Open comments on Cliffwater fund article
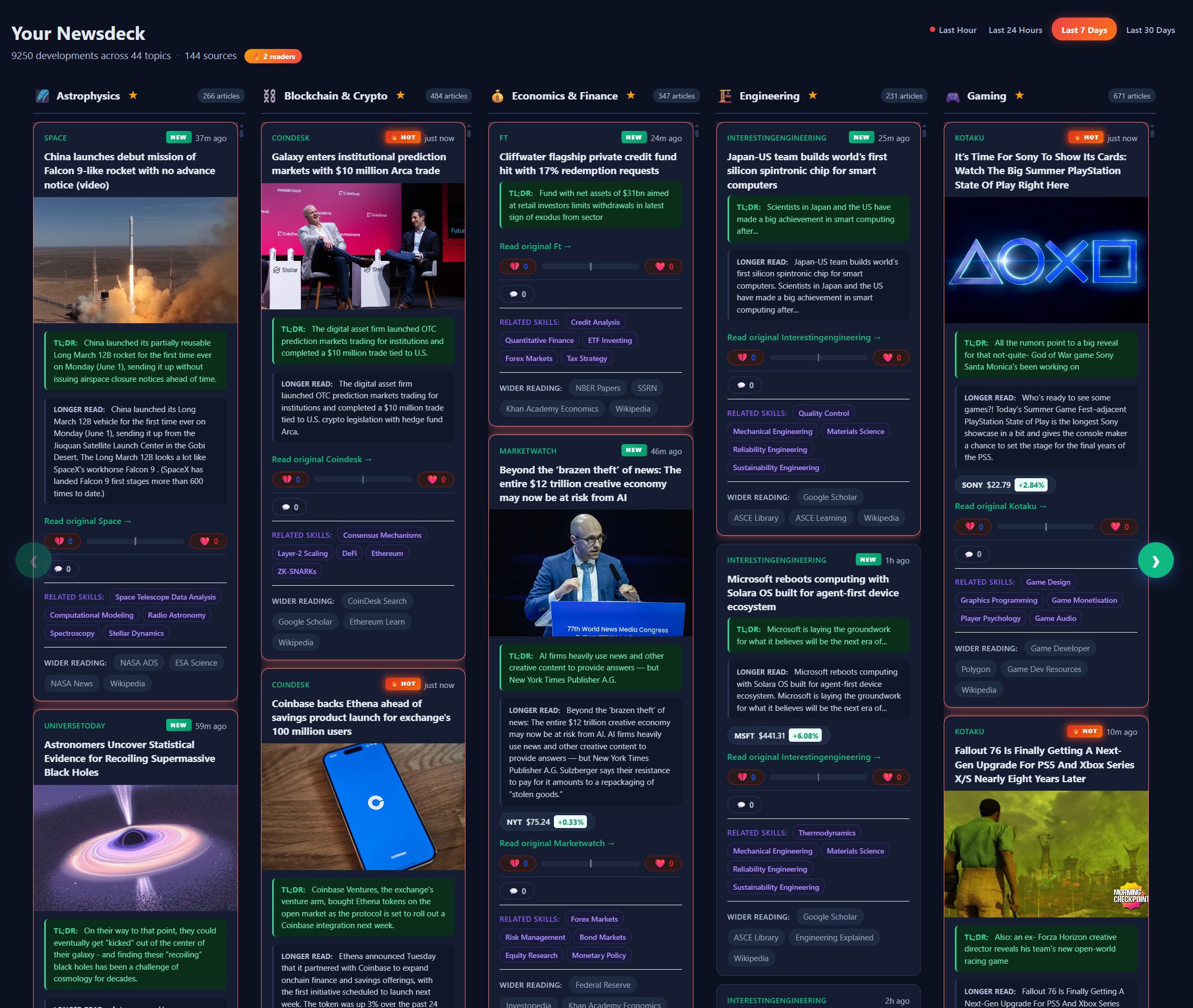Screen dimensions: 1193x1008 pos(517,294)
